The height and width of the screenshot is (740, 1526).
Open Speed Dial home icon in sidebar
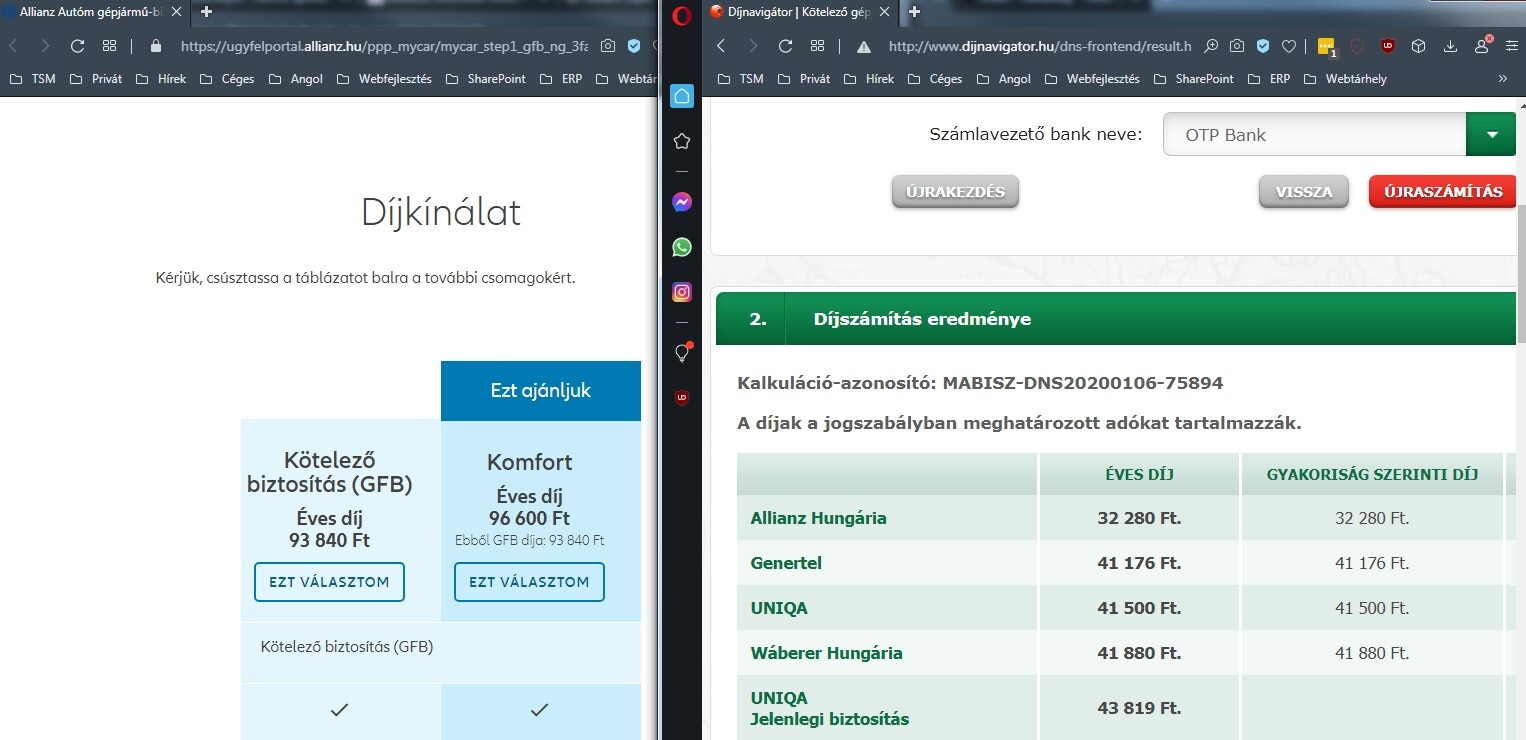[x=682, y=96]
